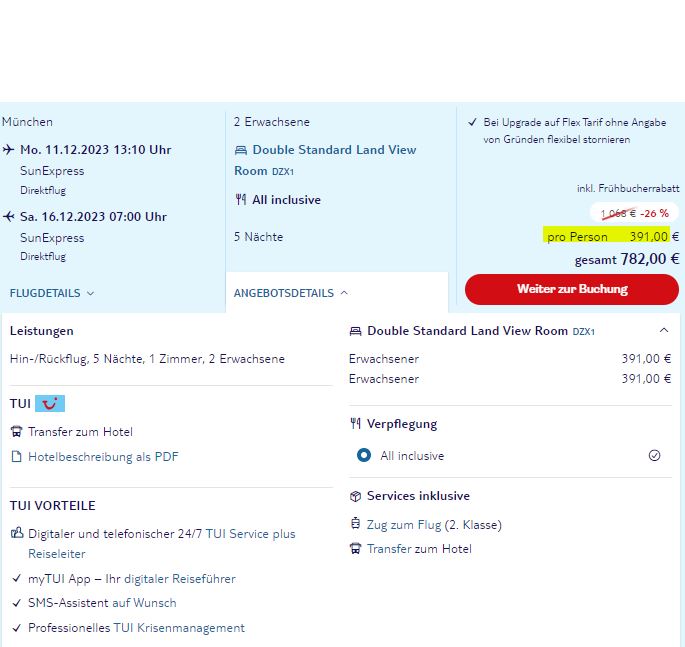Viewport: 685px width, 647px height.
Task: Click the Mo. 11.12.2023 13:10 Uhr departure
Action: [x=96, y=150]
